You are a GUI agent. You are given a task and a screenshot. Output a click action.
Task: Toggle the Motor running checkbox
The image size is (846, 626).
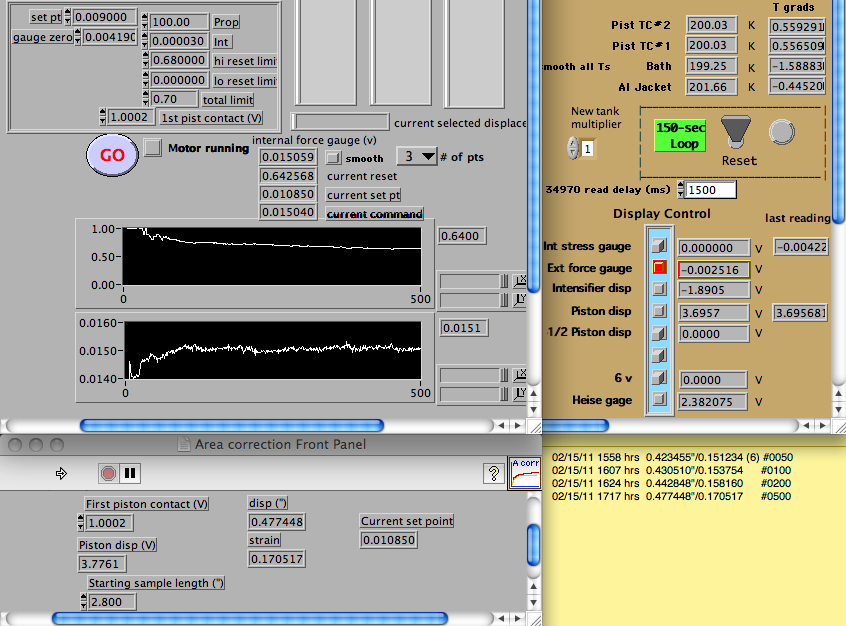(x=152, y=148)
